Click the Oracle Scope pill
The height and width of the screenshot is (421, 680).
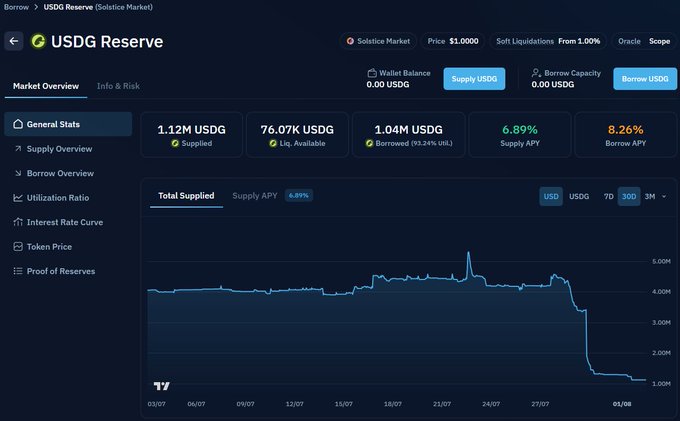(644, 41)
